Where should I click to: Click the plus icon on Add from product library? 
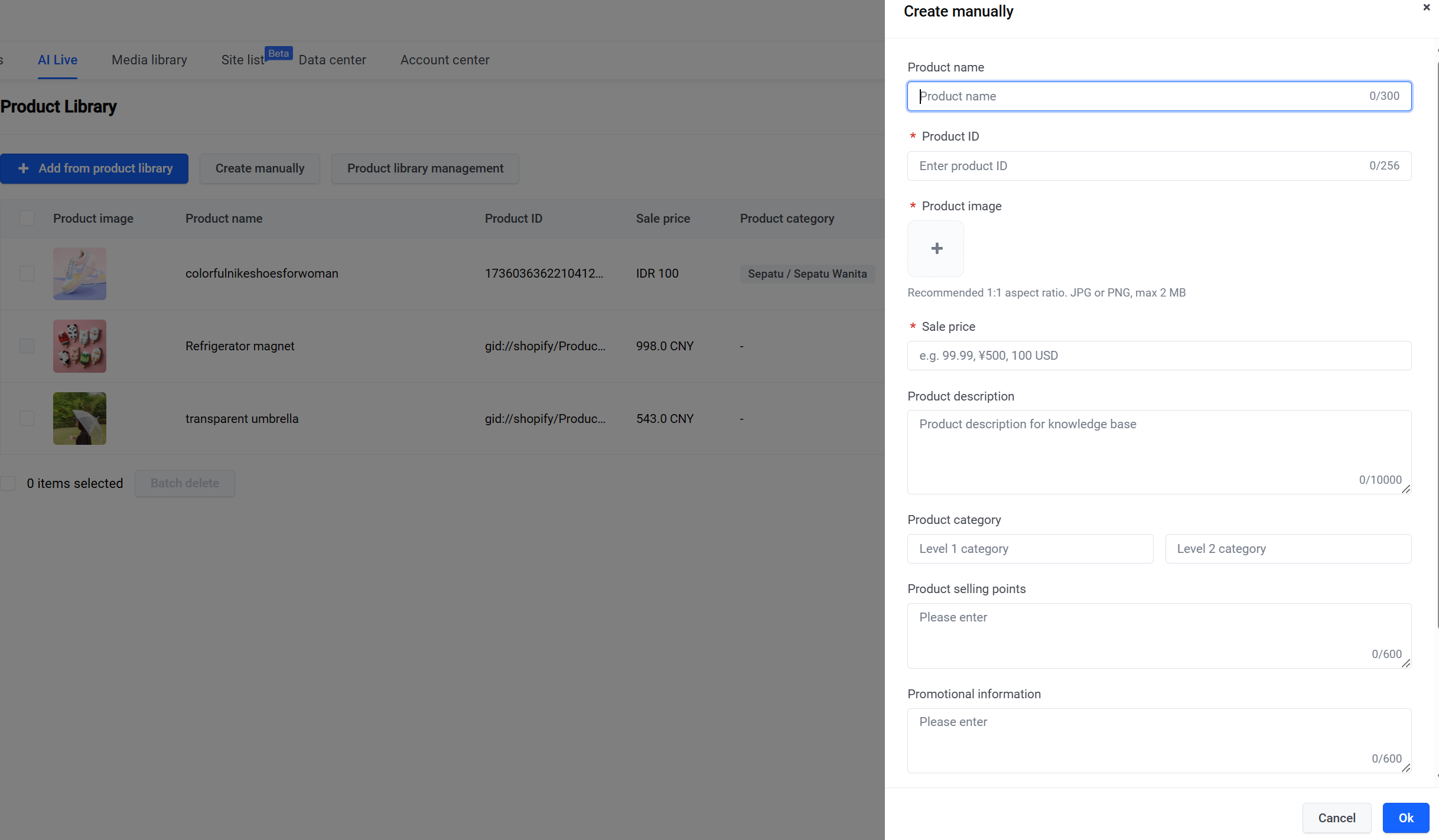coord(24,168)
